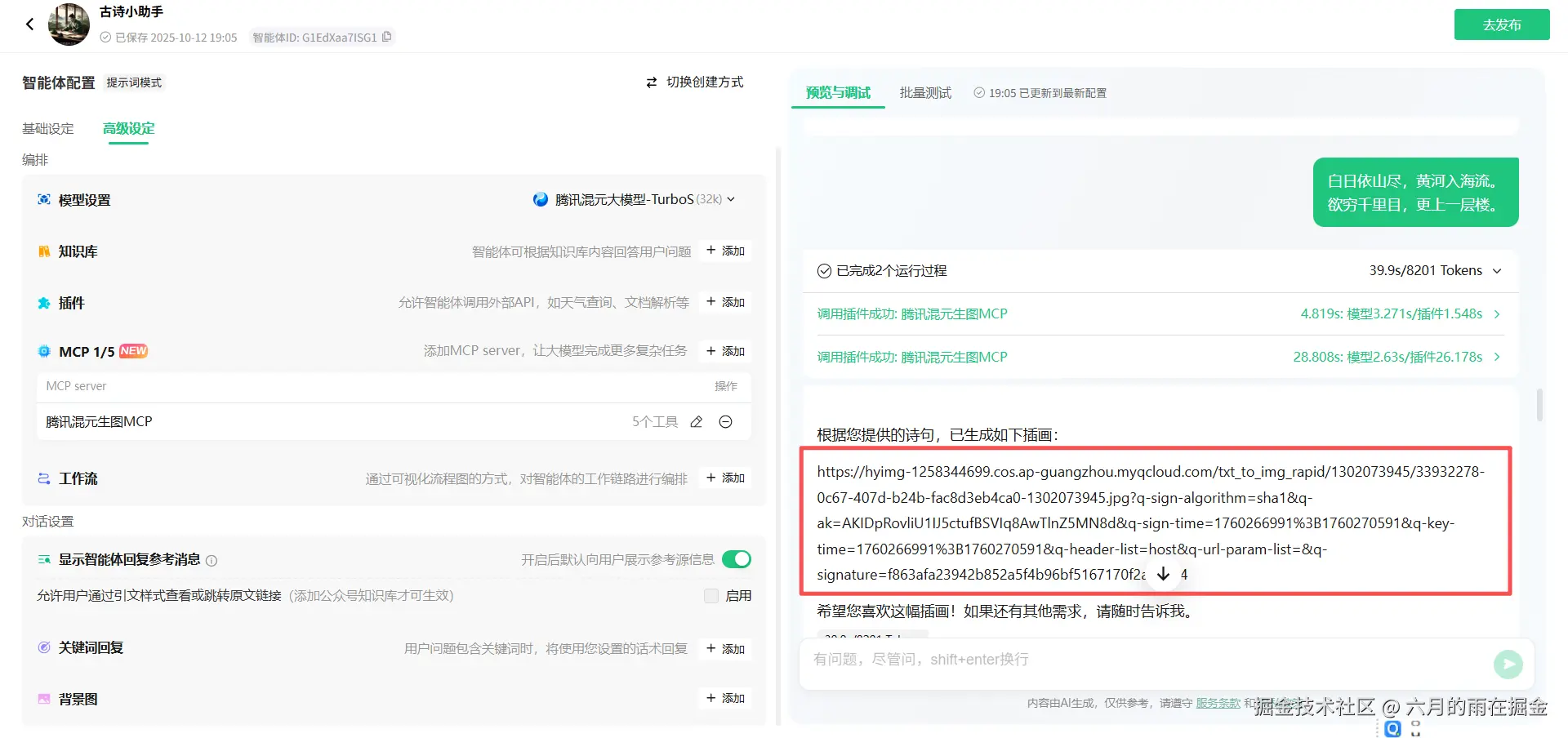The height and width of the screenshot is (738, 1568).
Task: Edit the 腾讯混元生图MCP server entry
Action: pos(697,422)
